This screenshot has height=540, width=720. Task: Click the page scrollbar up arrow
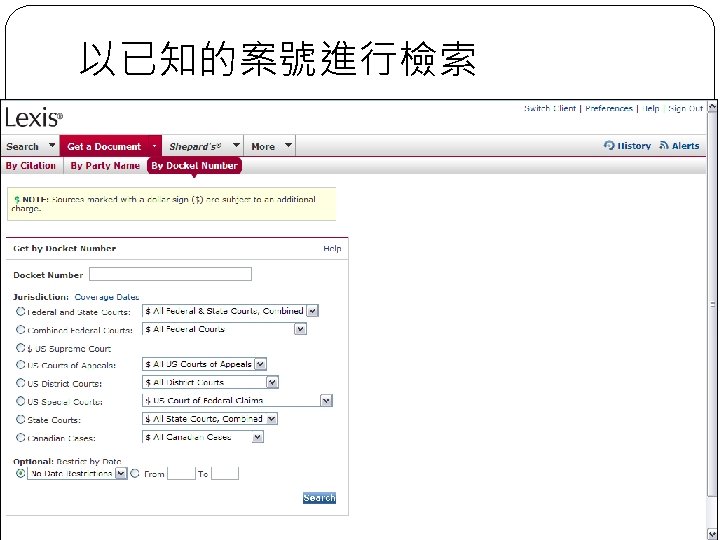[712, 107]
